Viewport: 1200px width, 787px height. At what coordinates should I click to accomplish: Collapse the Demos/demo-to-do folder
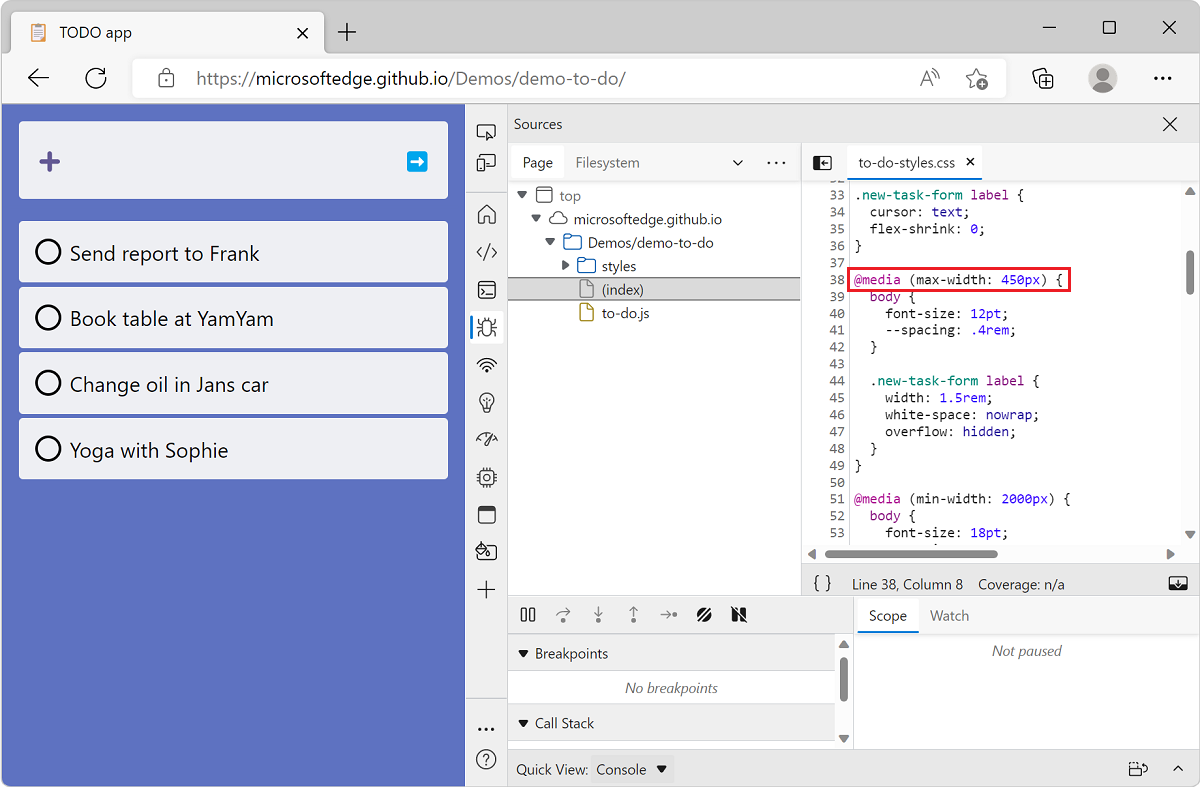click(x=550, y=242)
